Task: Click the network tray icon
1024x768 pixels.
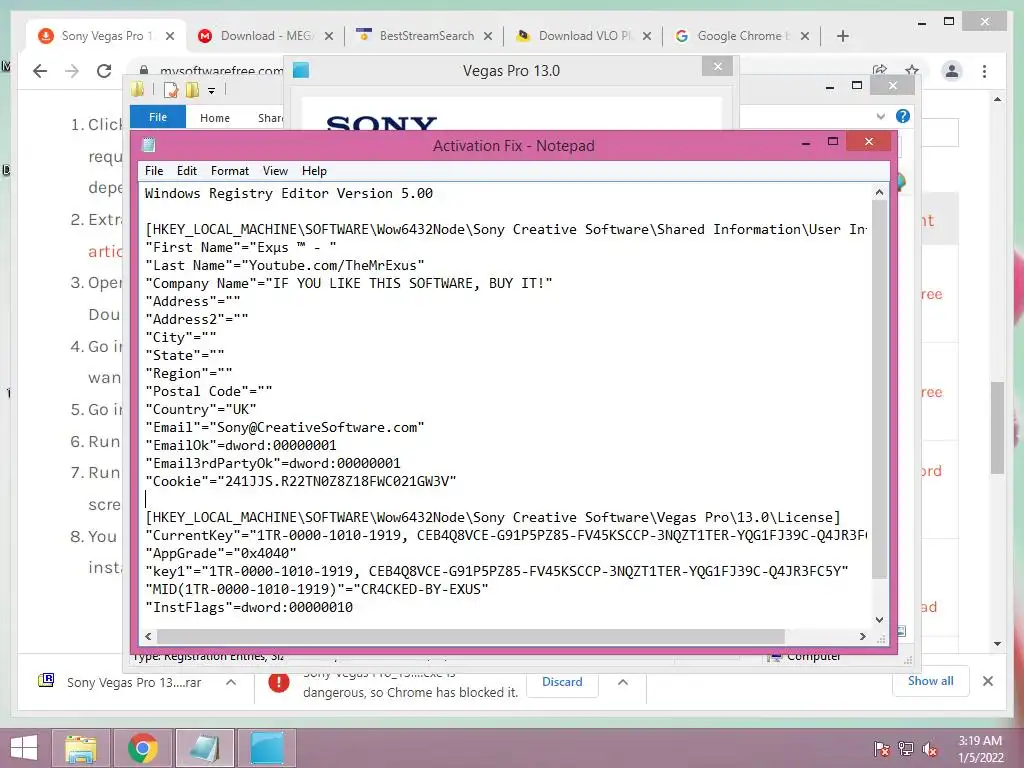Action: [x=906, y=749]
